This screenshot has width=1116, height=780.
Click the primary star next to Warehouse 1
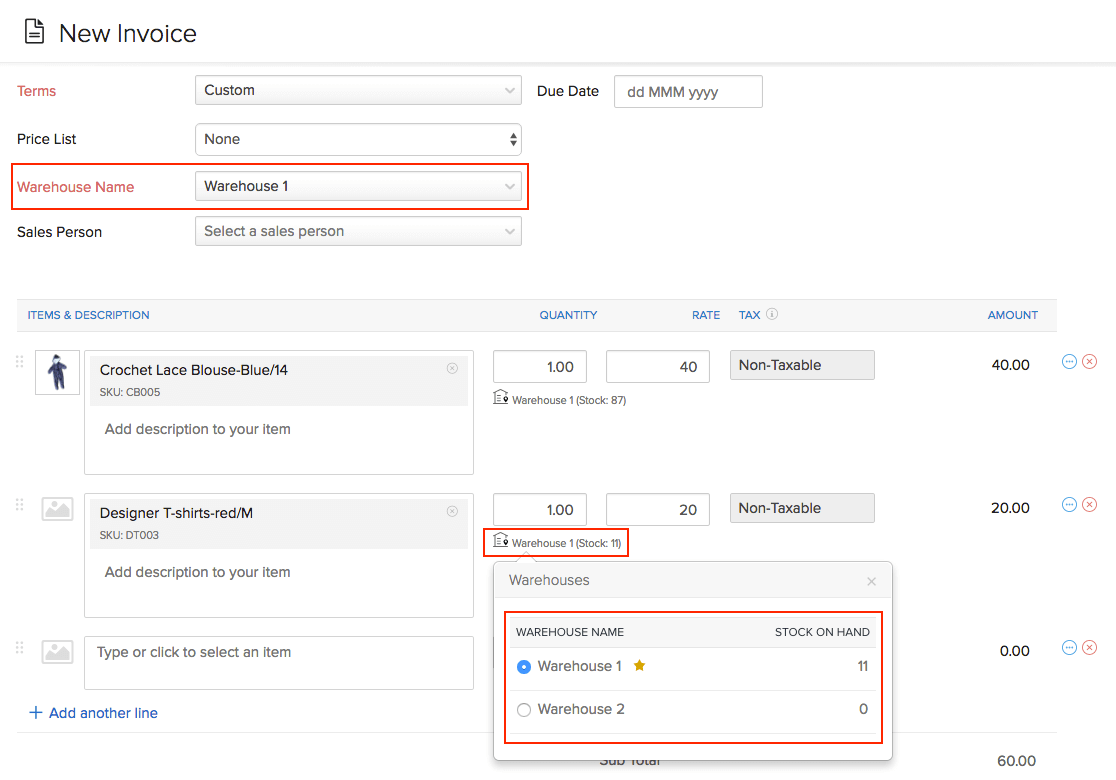[639, 665]
